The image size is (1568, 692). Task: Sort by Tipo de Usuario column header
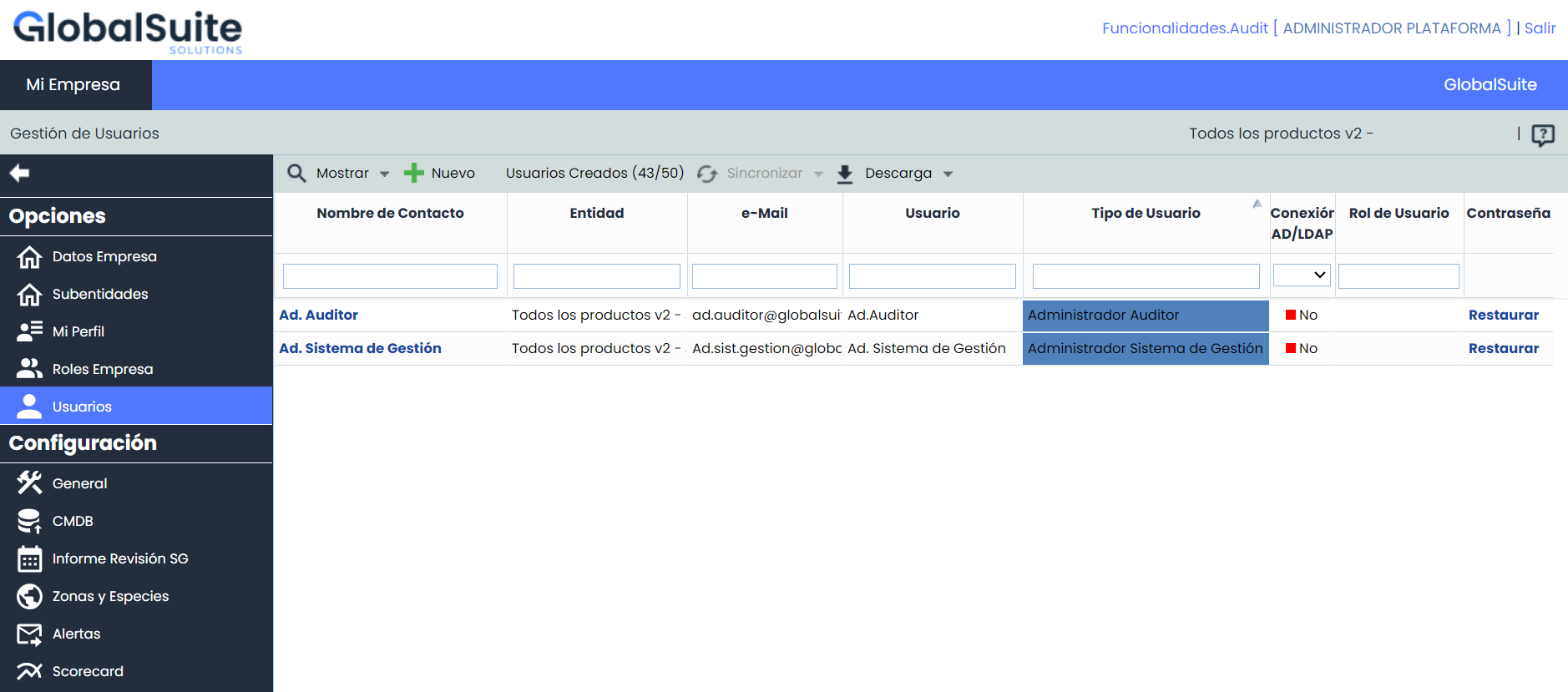pyautogui.click(x=1145, y=213)
